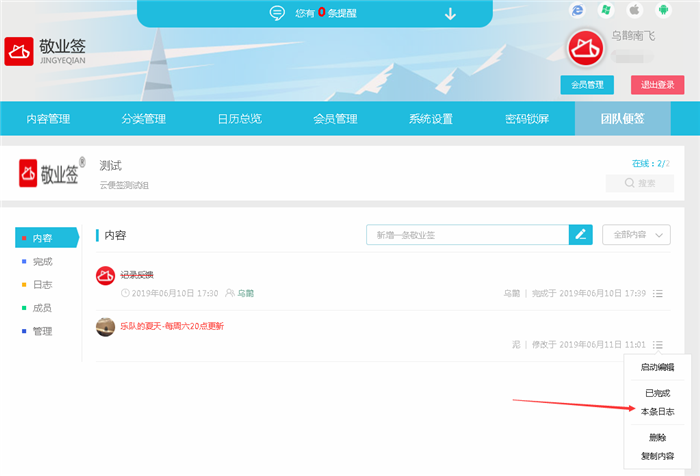
Task: Open the 会员管理 navigation tab
Action: 335,119
